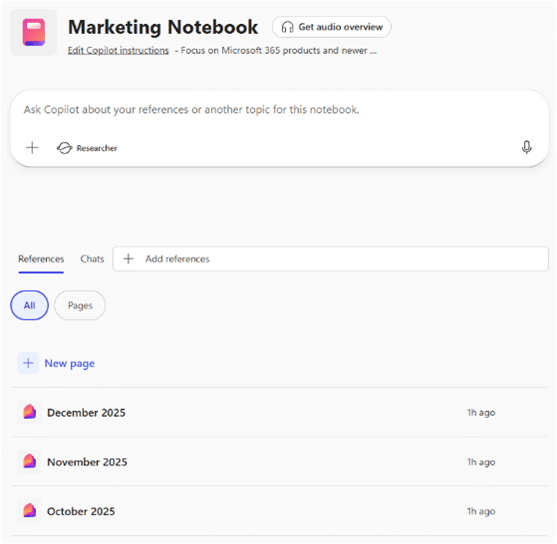Open the December 2025 page
Viewport: 557px width, 544px height.
coord(279,413)
